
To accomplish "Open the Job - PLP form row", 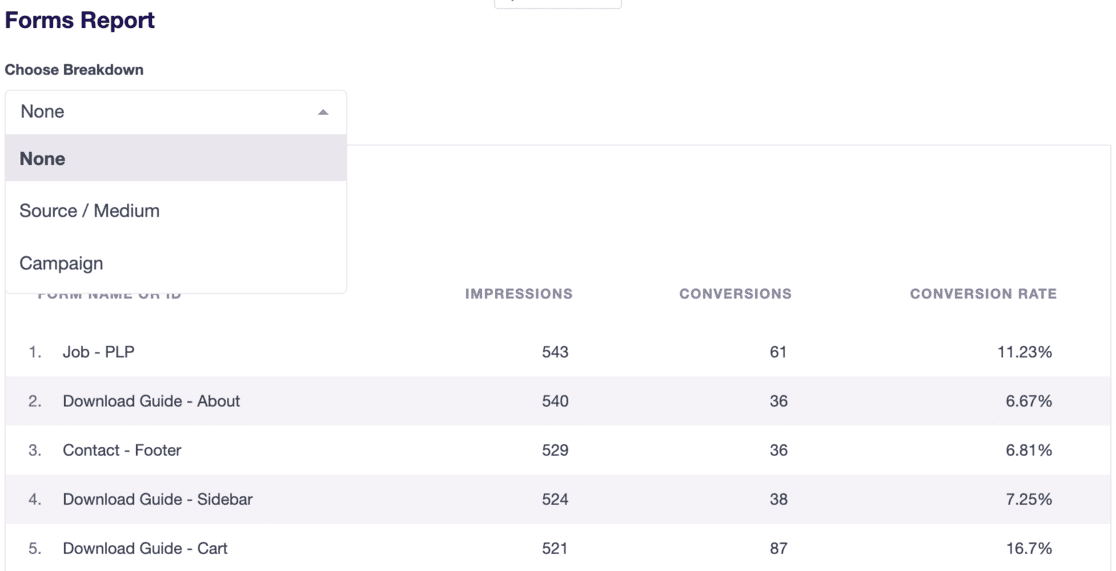I will [x=558, y=352].
